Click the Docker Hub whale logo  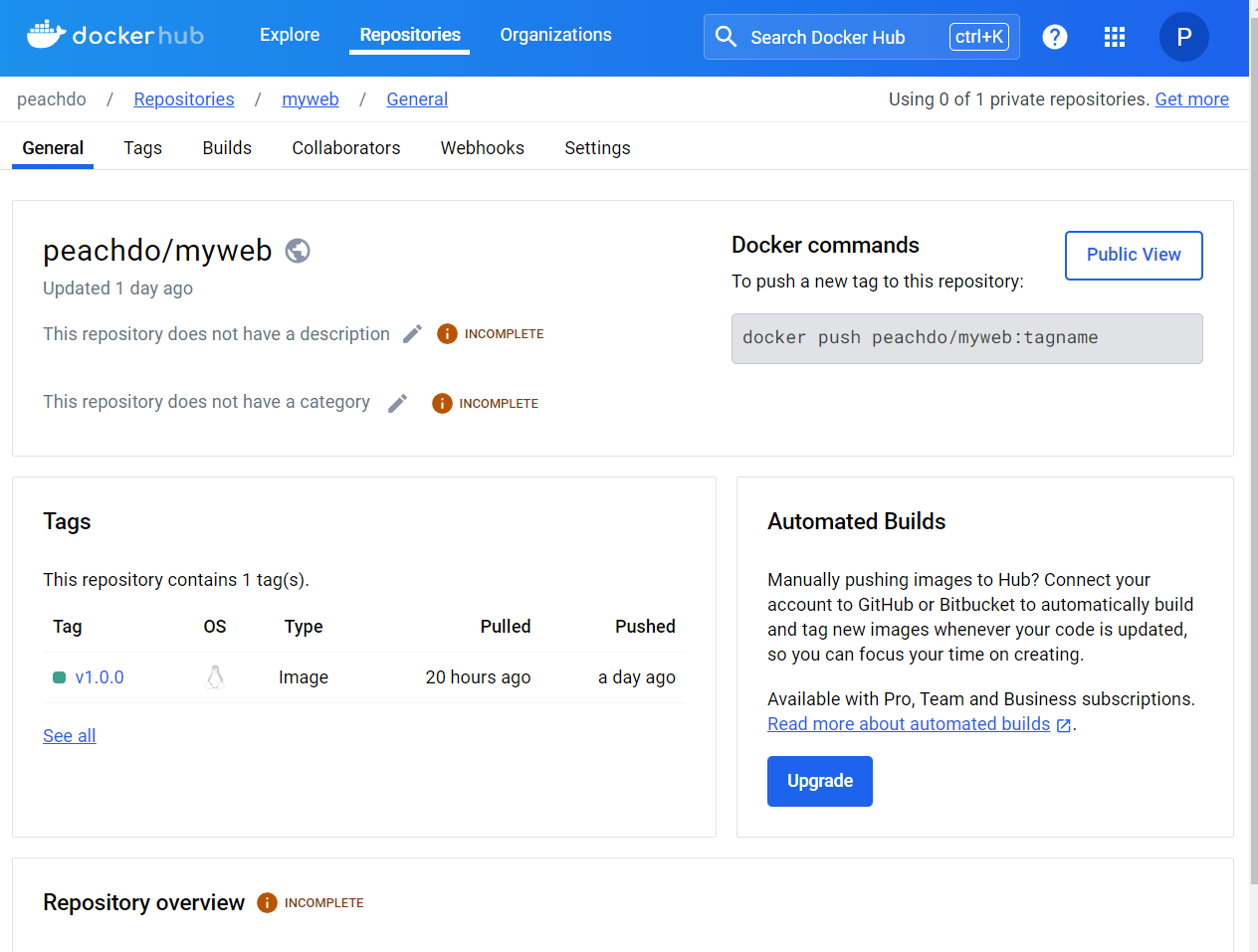(115, 36)
